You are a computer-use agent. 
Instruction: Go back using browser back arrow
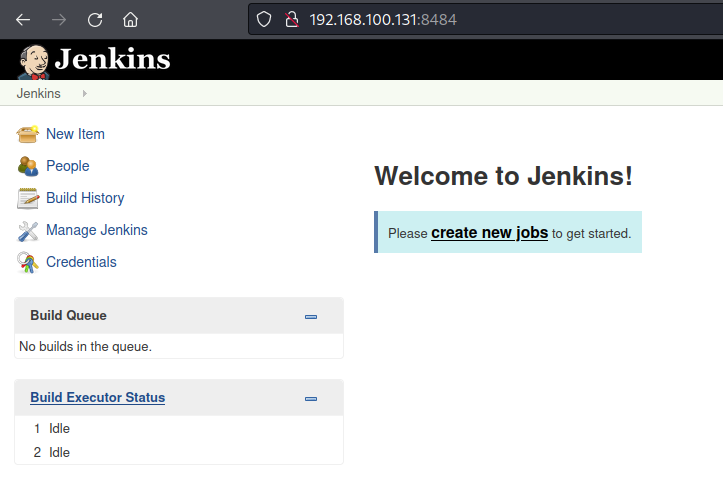pyautogui.click(x=24, y=19)
